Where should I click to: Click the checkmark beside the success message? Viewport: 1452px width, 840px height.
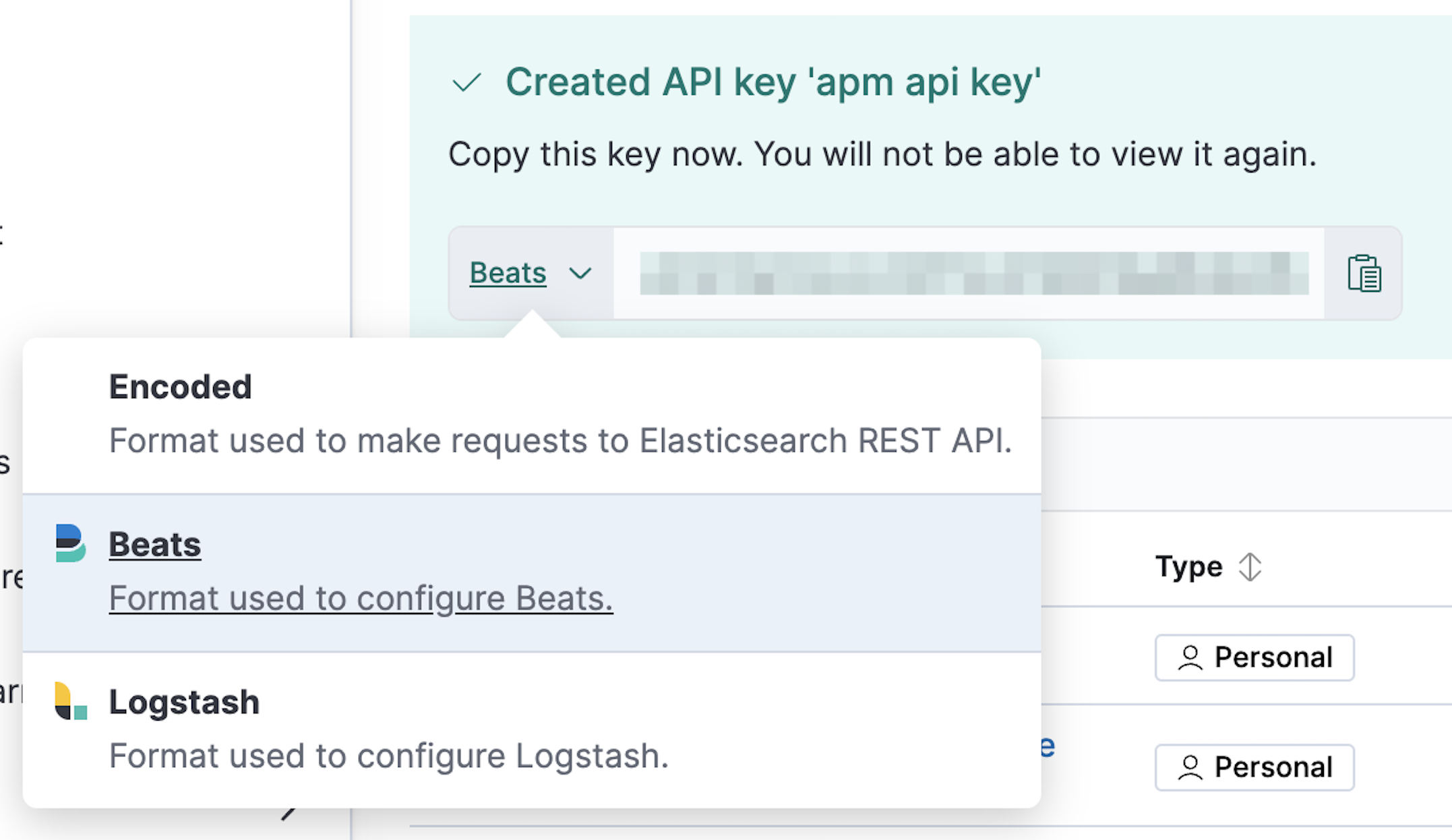pos(466,82)
